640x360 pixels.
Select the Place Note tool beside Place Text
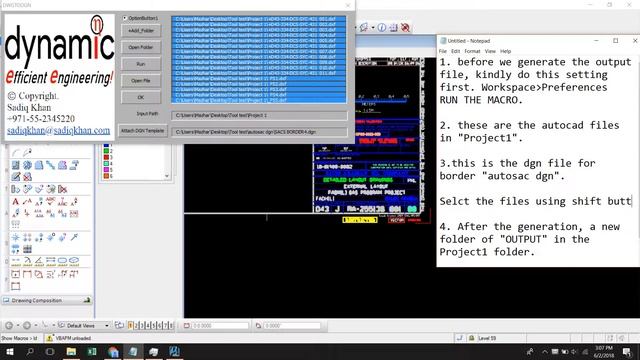pos(27,201)
